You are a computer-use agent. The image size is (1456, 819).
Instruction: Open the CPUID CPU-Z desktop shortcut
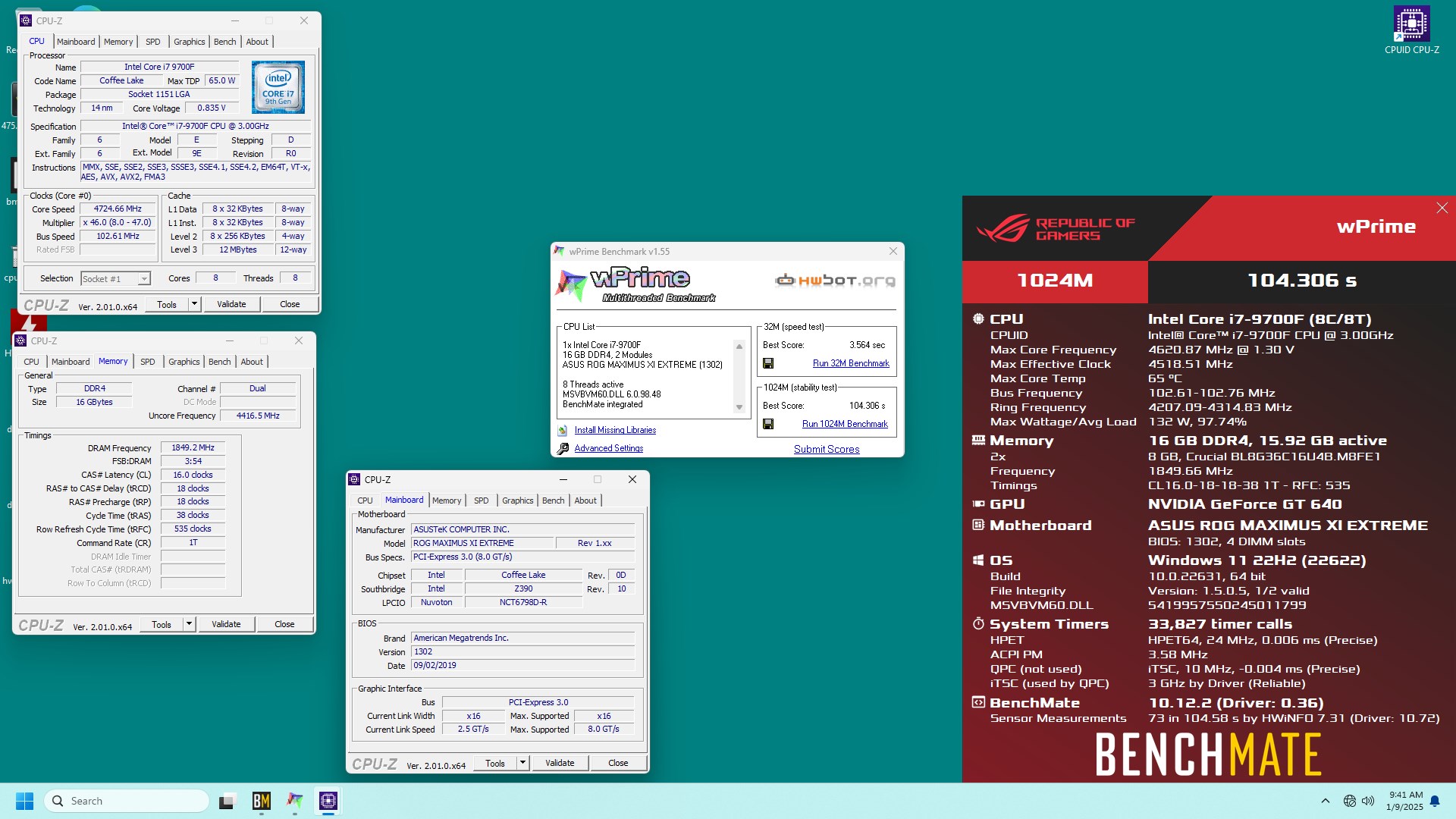(1411, 30)
